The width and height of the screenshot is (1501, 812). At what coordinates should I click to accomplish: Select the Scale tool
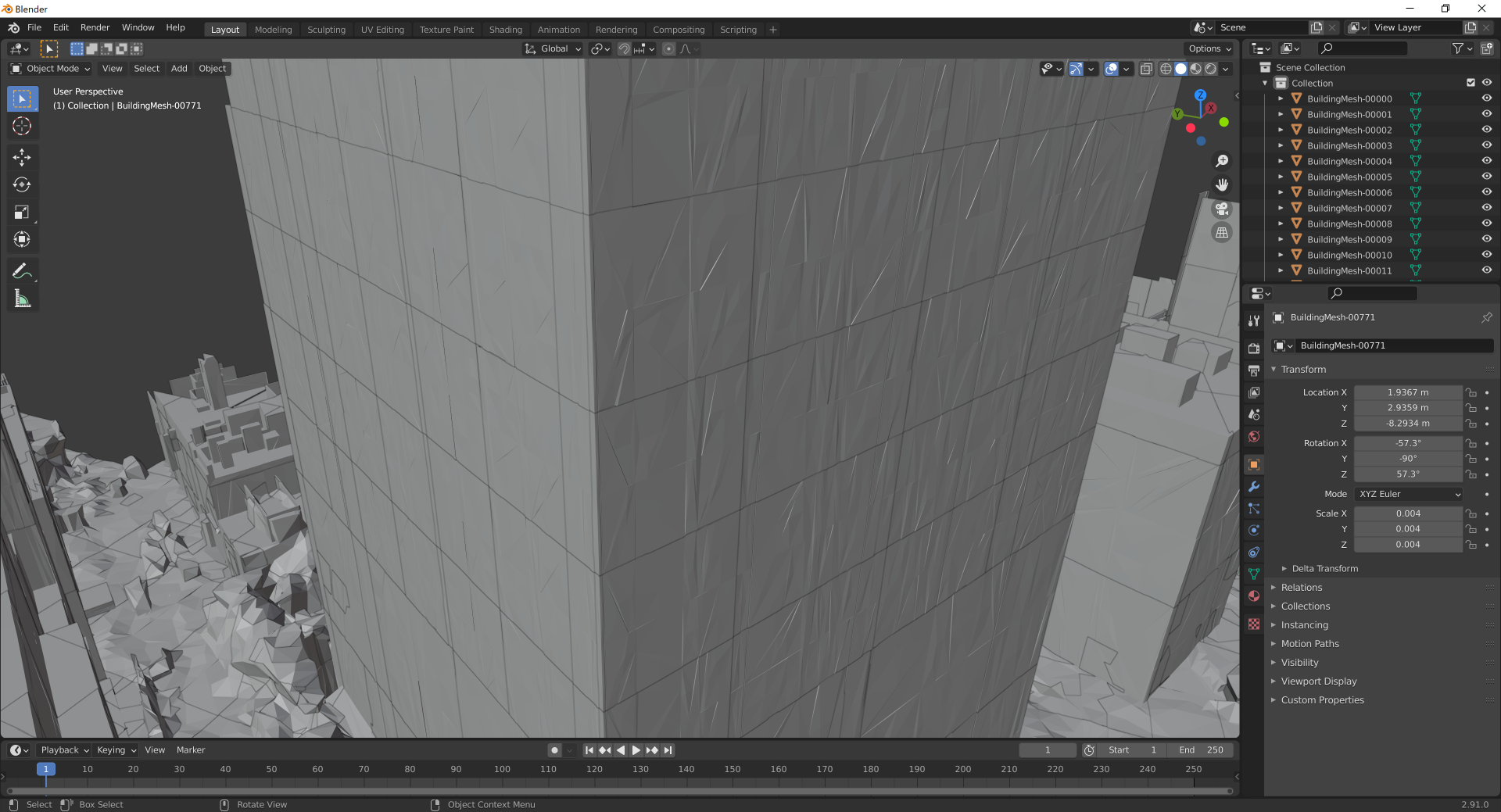(x=23, y=212)
